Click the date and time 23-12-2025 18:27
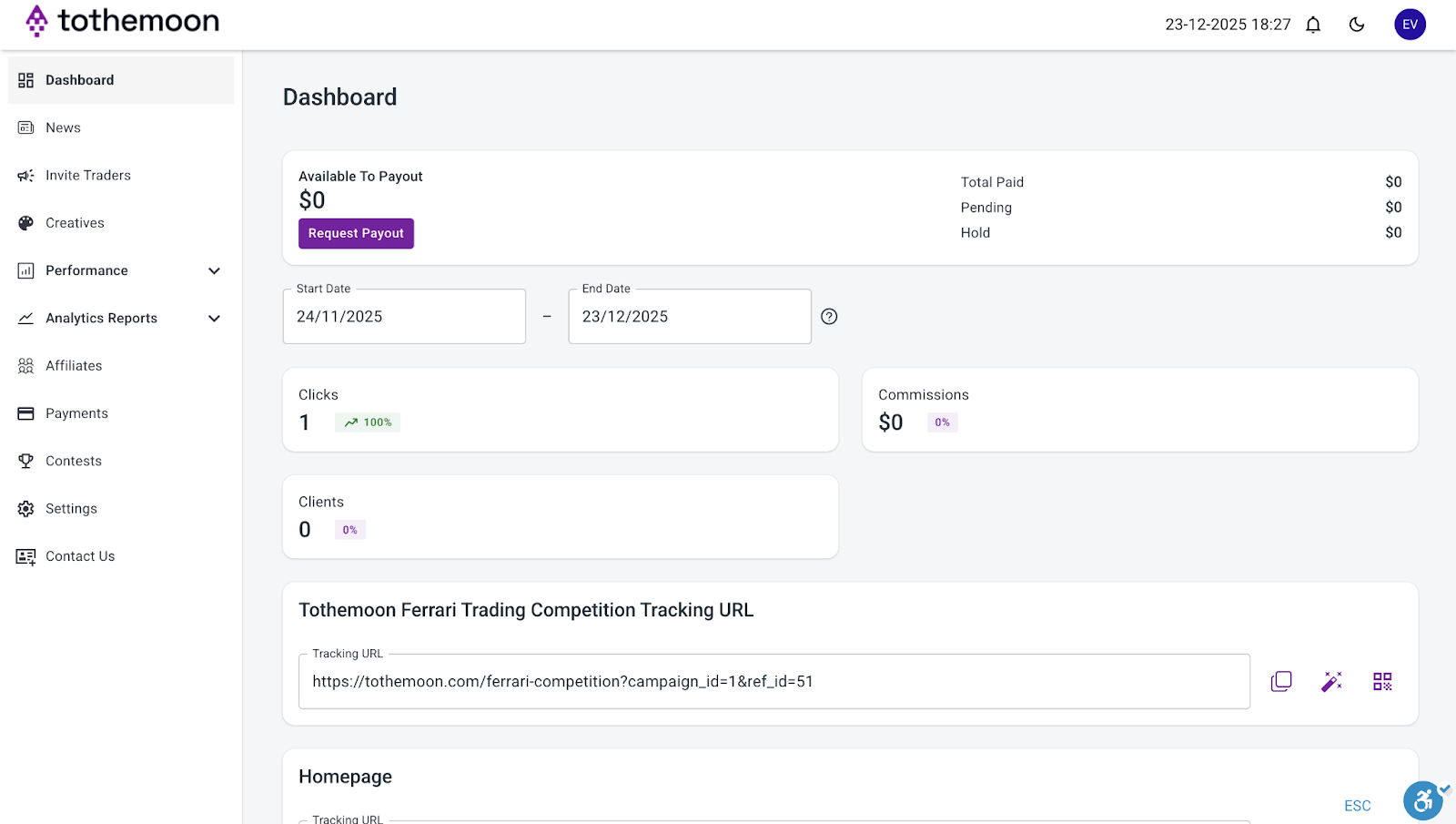 (1228, 25)
